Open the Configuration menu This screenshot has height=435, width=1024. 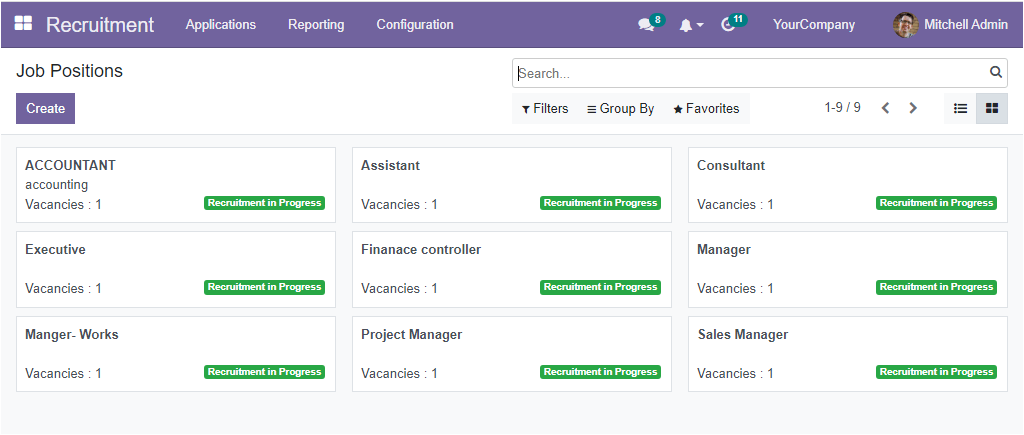click(414, 24)
